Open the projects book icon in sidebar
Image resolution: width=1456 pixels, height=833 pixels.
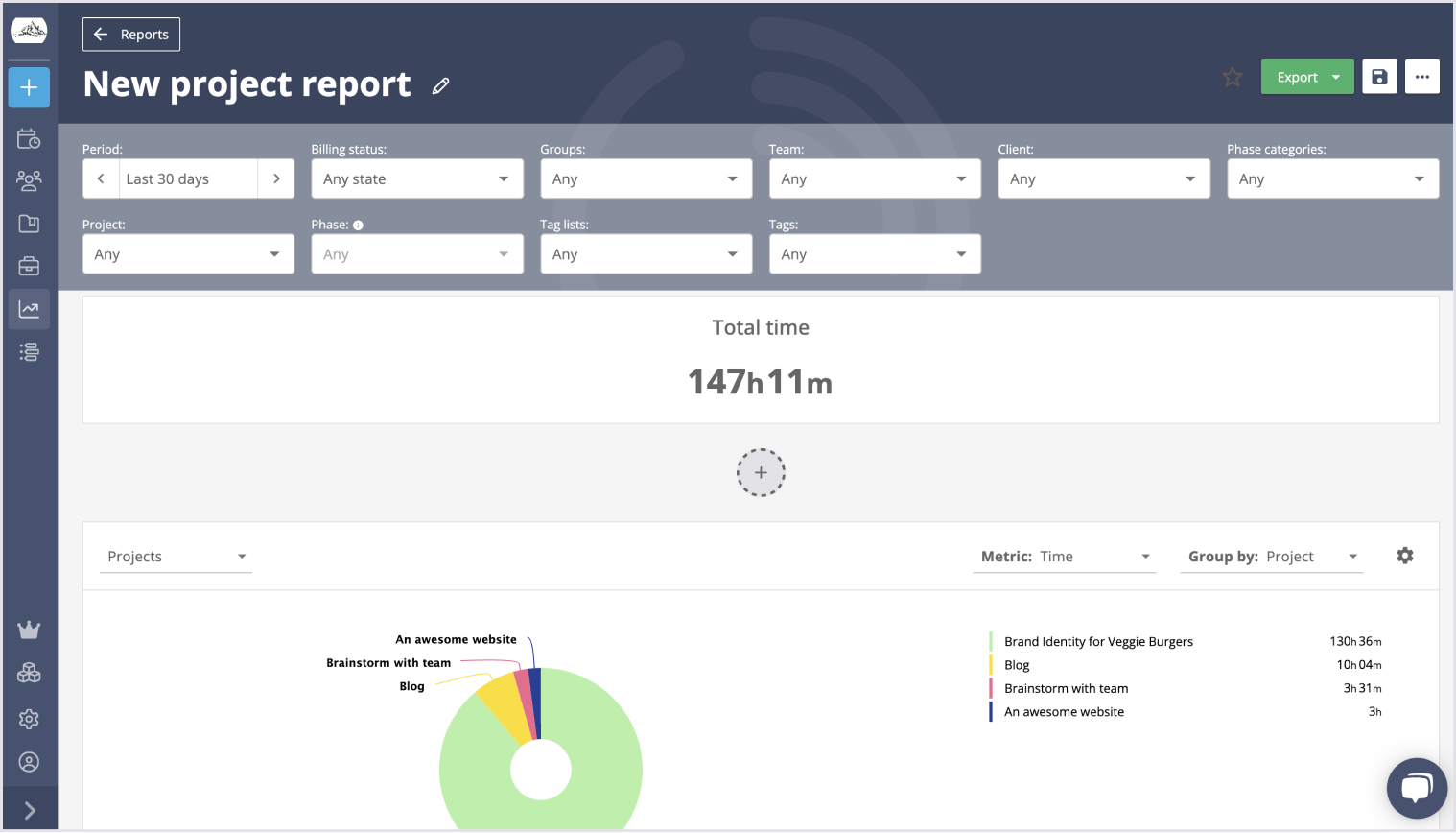pyautogui.click(x=29, y=224)
